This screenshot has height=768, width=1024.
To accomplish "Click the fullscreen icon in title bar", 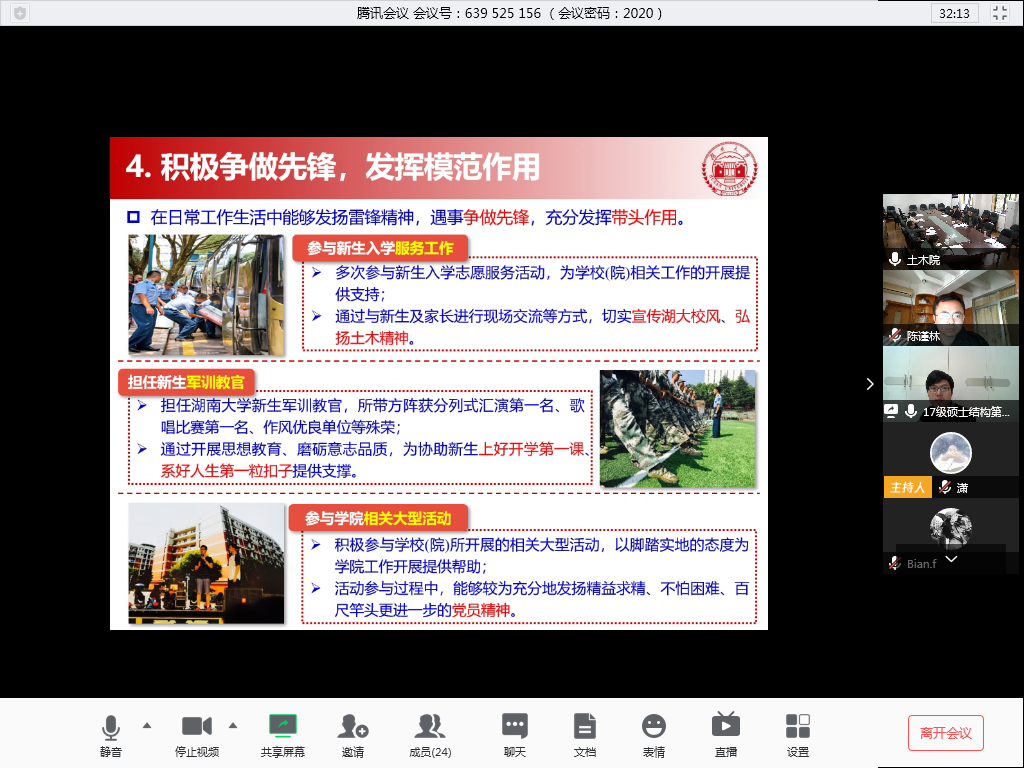I will click(999, 13).
